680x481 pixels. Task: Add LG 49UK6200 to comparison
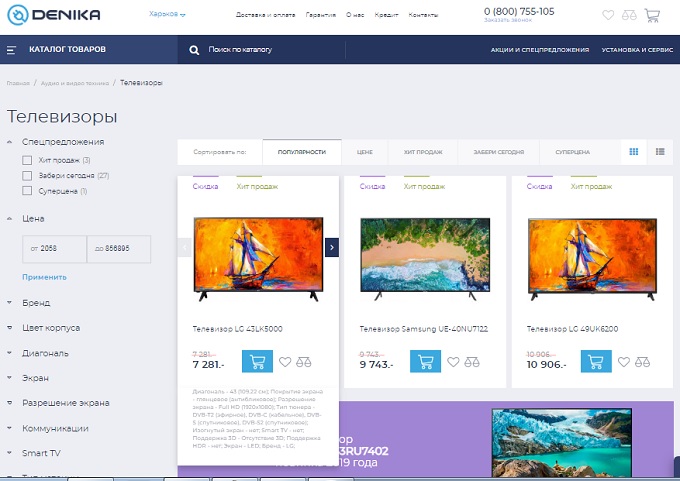(x=642, y=362)
